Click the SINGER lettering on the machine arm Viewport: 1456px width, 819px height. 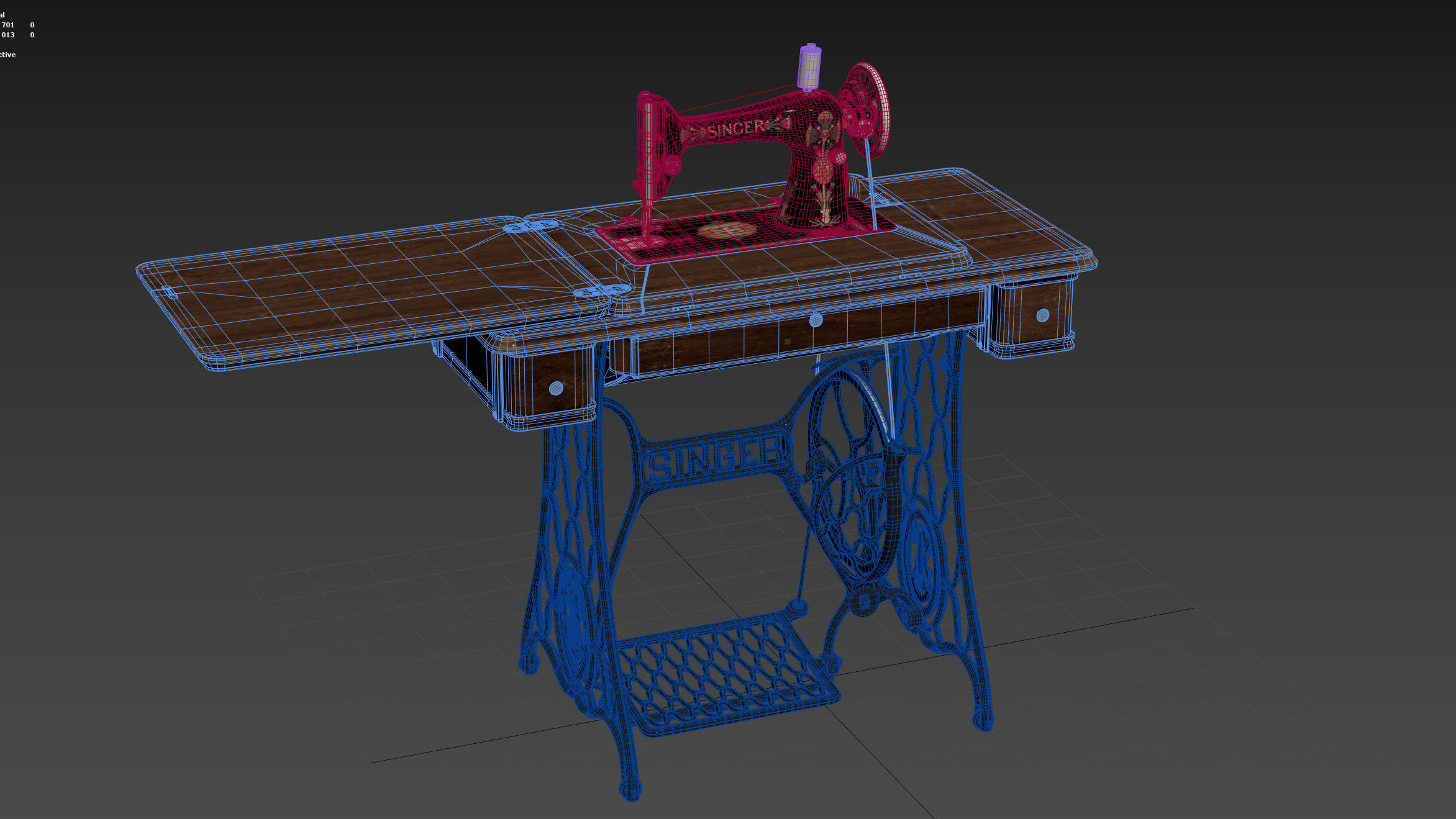point(735,129)
